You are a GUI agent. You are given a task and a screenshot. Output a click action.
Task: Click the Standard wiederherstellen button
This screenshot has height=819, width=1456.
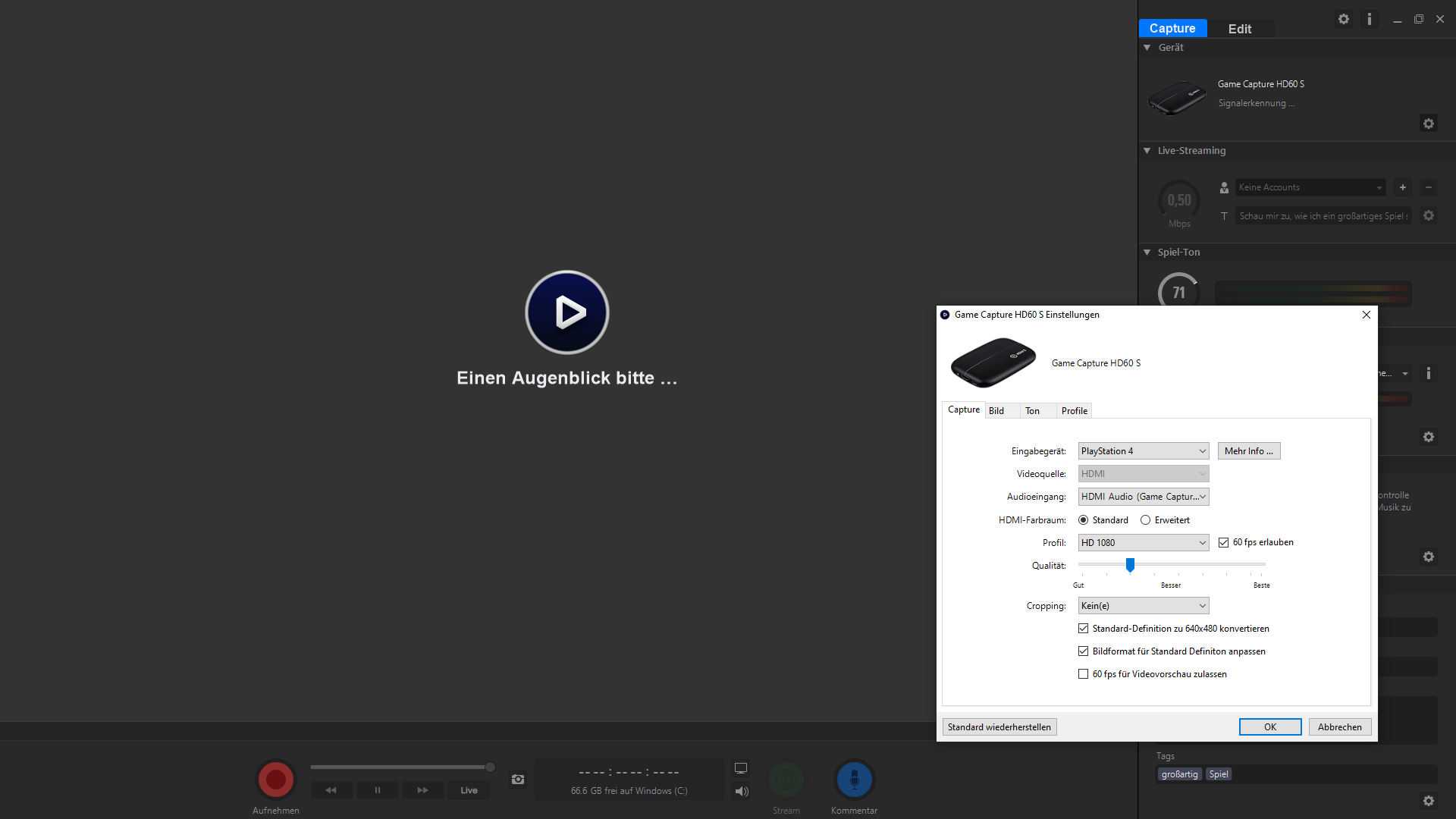click(999, 727)
